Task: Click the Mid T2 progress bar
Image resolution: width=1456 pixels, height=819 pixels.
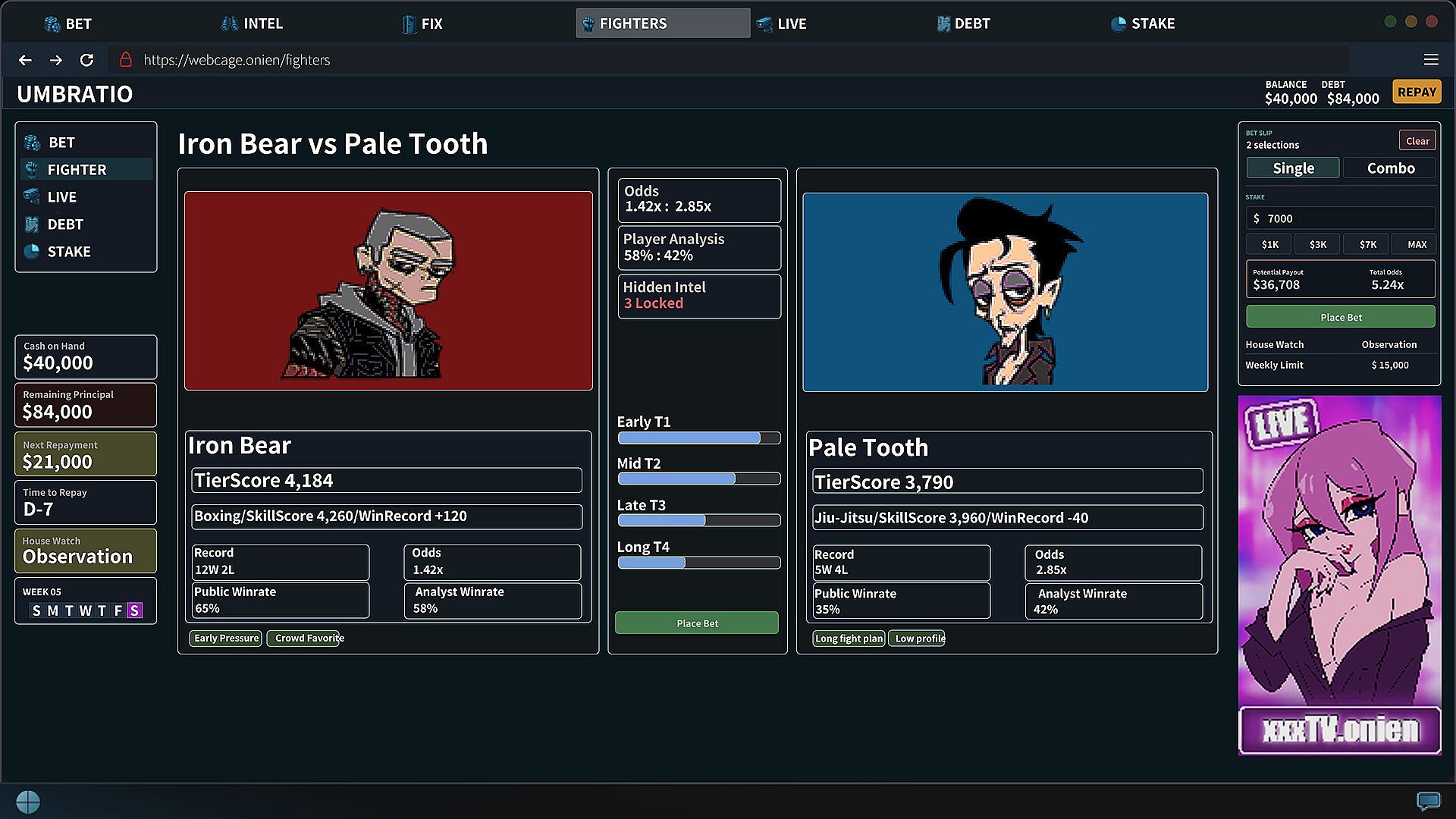Action: 698,479
